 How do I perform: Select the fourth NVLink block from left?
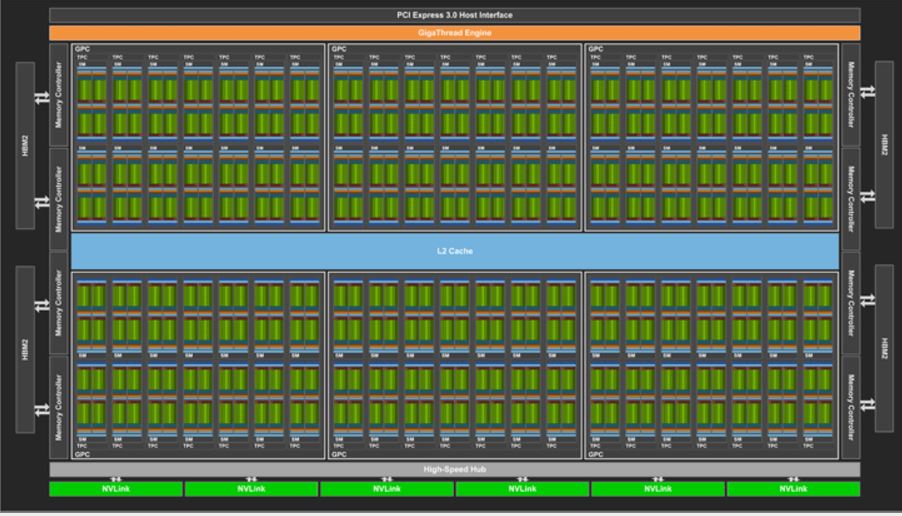[x=522, y=489]
